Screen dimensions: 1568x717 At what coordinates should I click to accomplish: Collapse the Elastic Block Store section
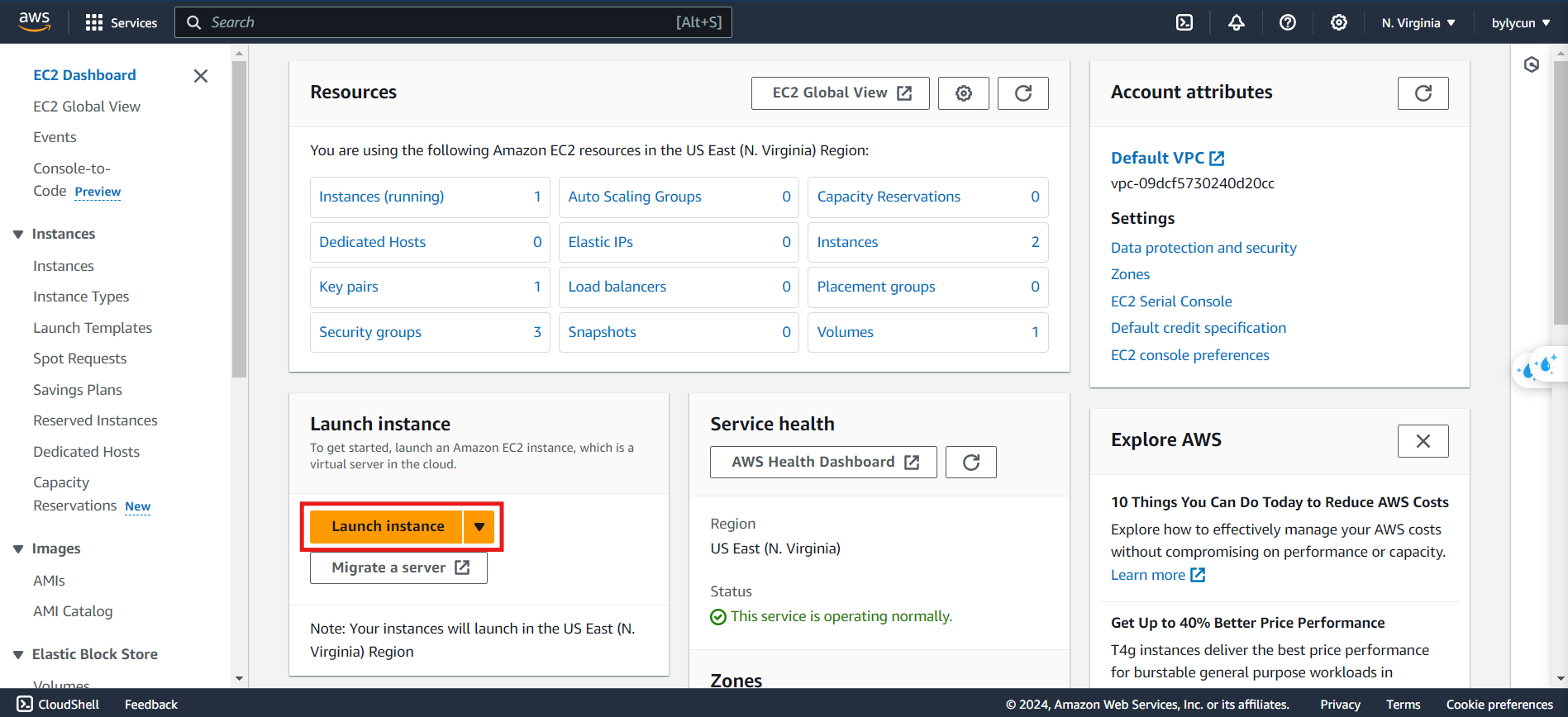tap(18, 655)
